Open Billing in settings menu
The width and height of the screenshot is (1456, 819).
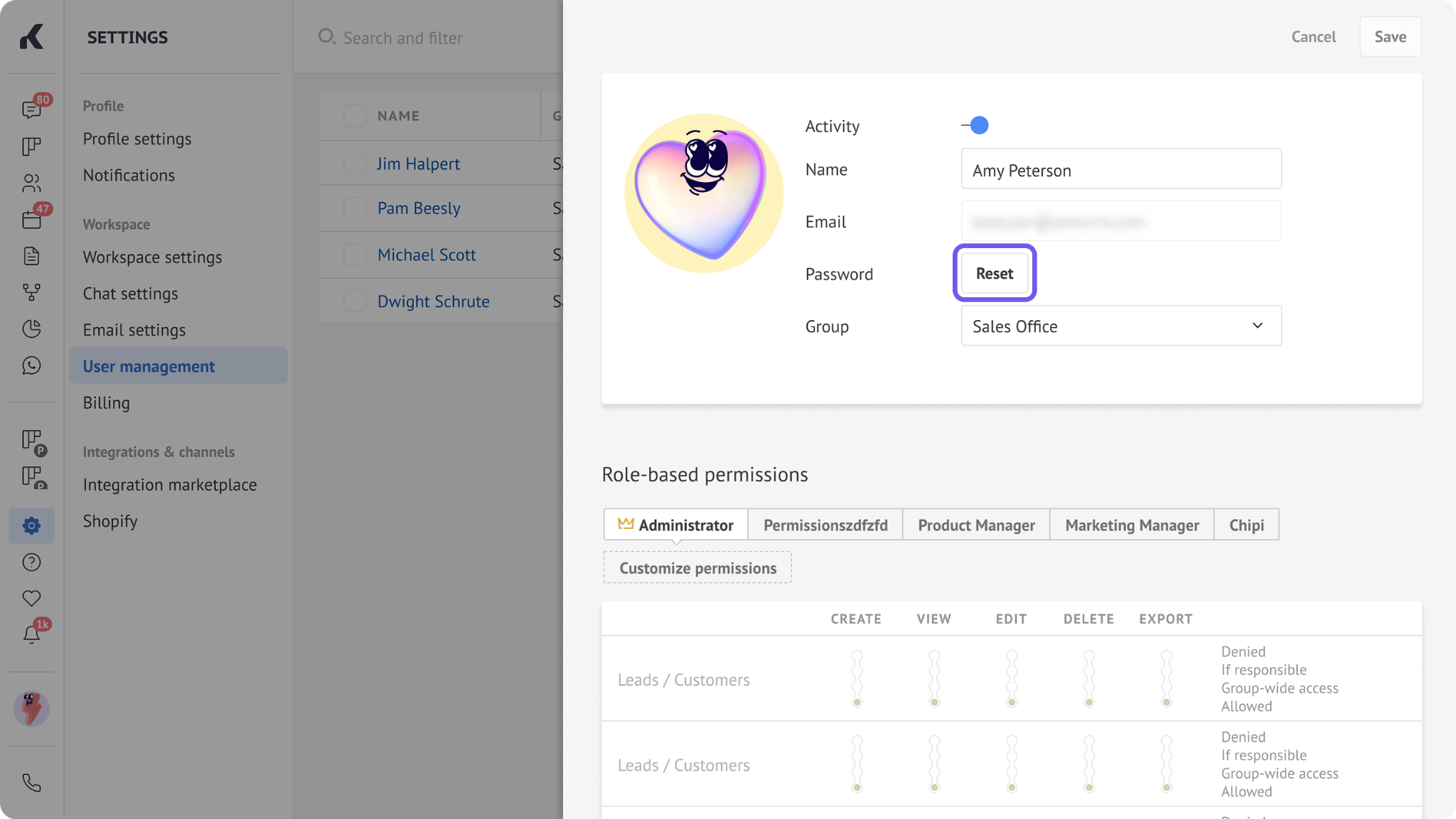pos(107,402)
